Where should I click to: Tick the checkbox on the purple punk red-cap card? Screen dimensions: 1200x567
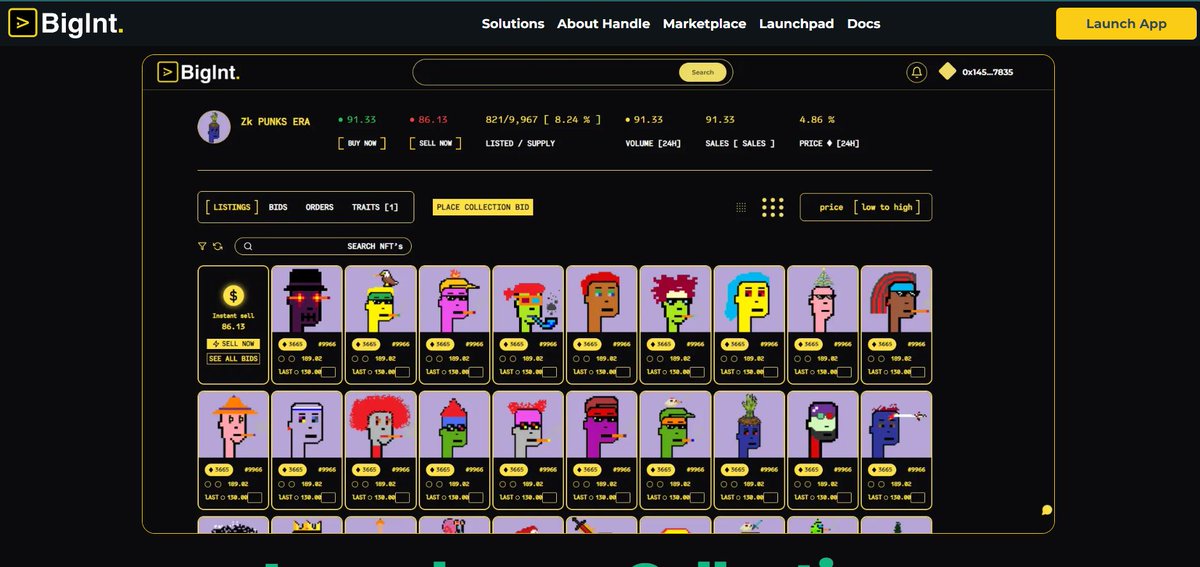point(623,497)
